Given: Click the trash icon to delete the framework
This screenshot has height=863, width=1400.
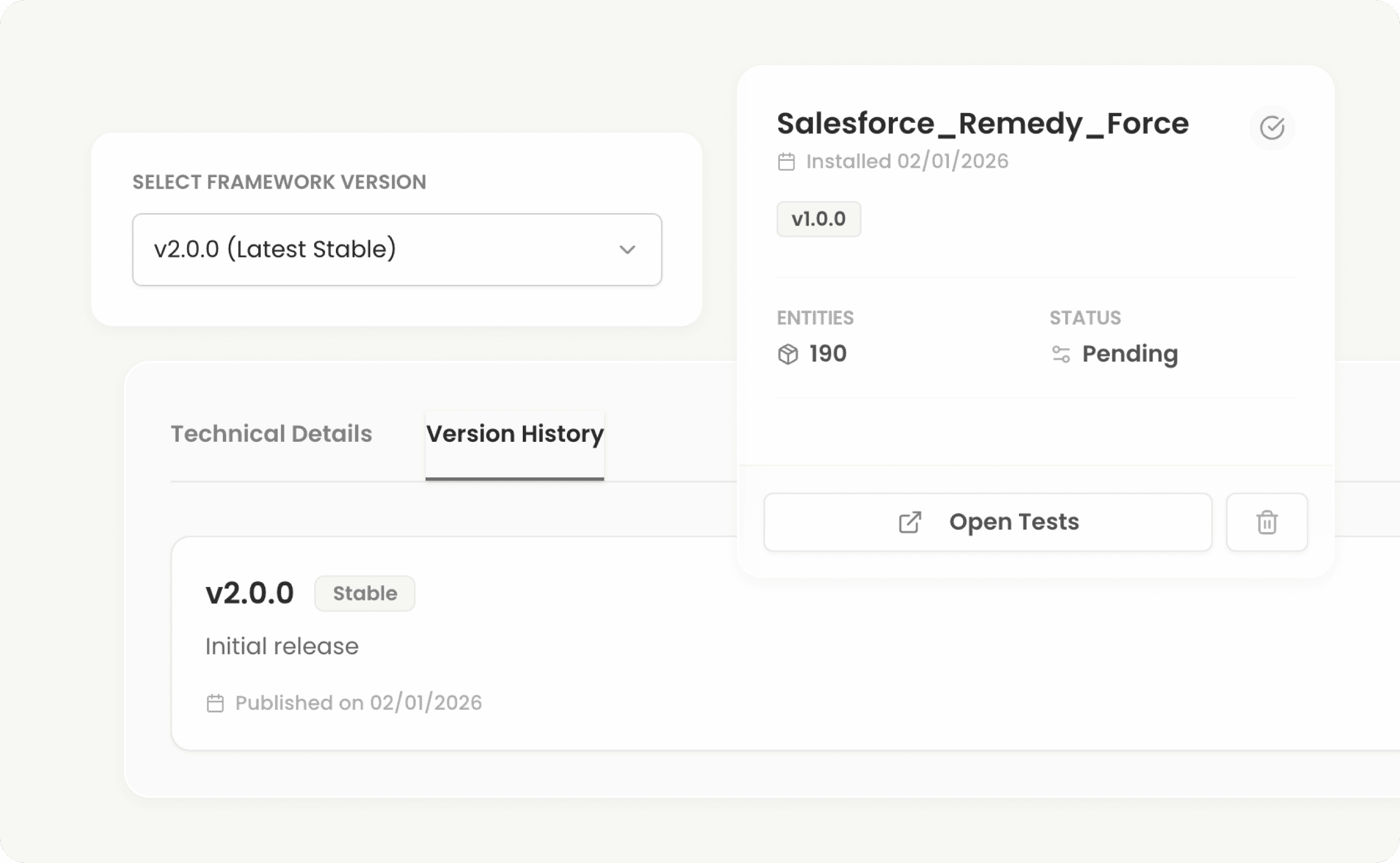Looking at the screenshot, I should (x=1267, y=522).
